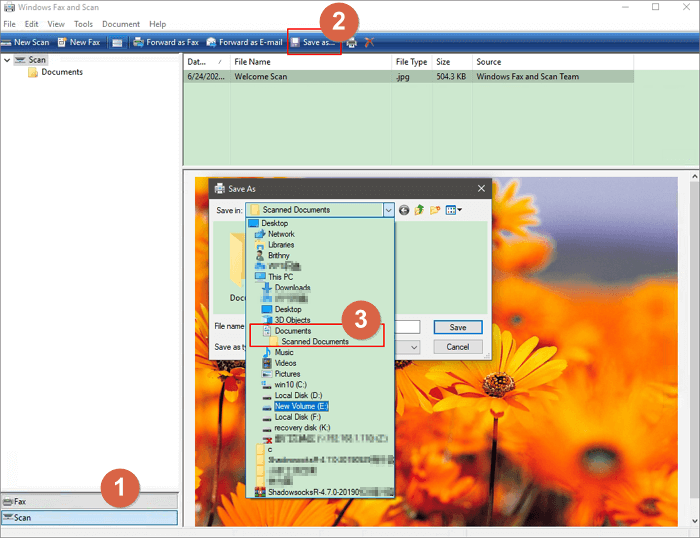Select Documents folder in left tree
This screenshot has width=700, height=538.
(x=56, y=72)
